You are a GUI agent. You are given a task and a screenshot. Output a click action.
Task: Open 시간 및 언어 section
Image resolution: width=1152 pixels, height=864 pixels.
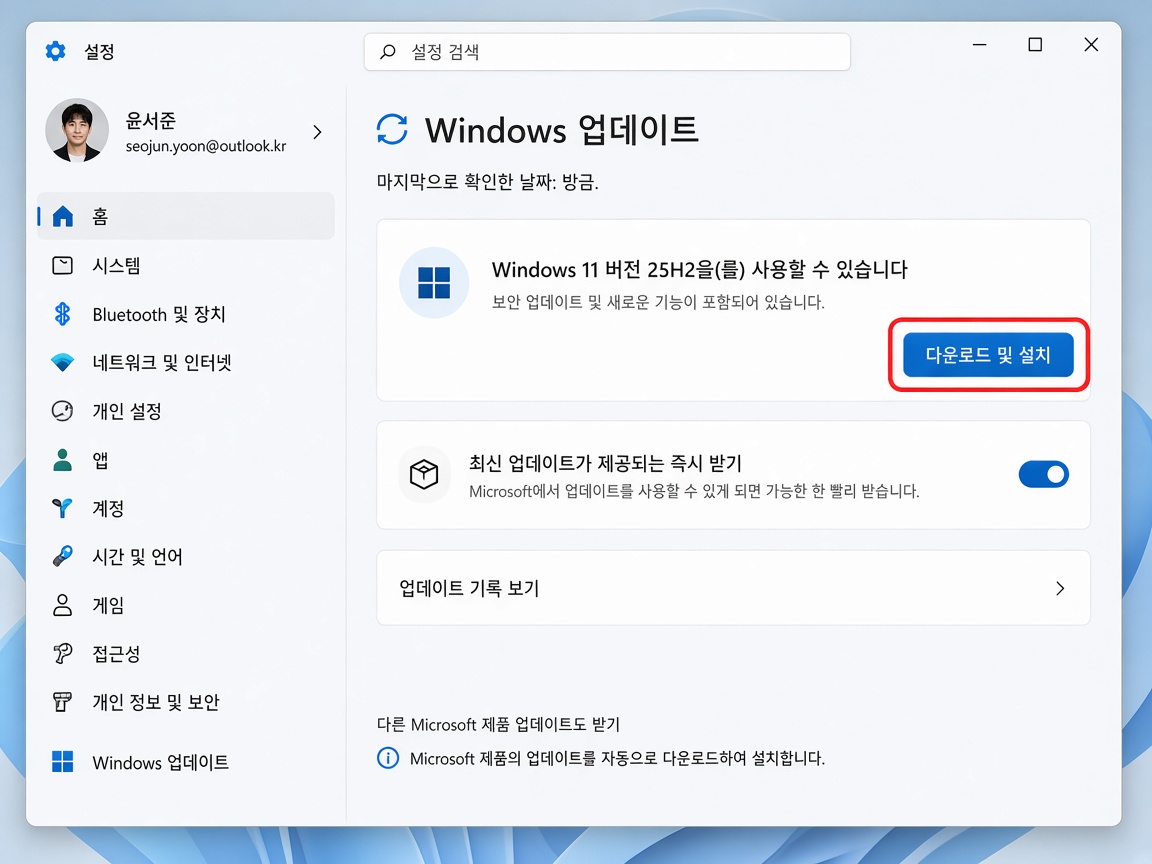pyautogui.click(x=186, y=556)
